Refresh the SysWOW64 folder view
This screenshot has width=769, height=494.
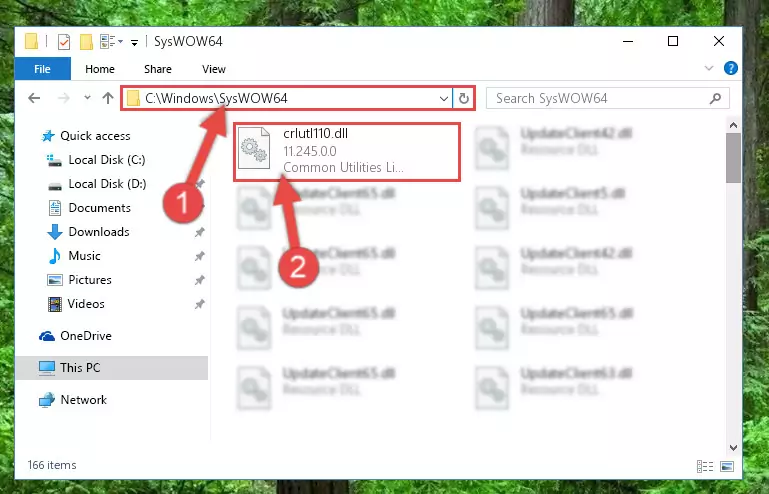[x=463, y=99]
